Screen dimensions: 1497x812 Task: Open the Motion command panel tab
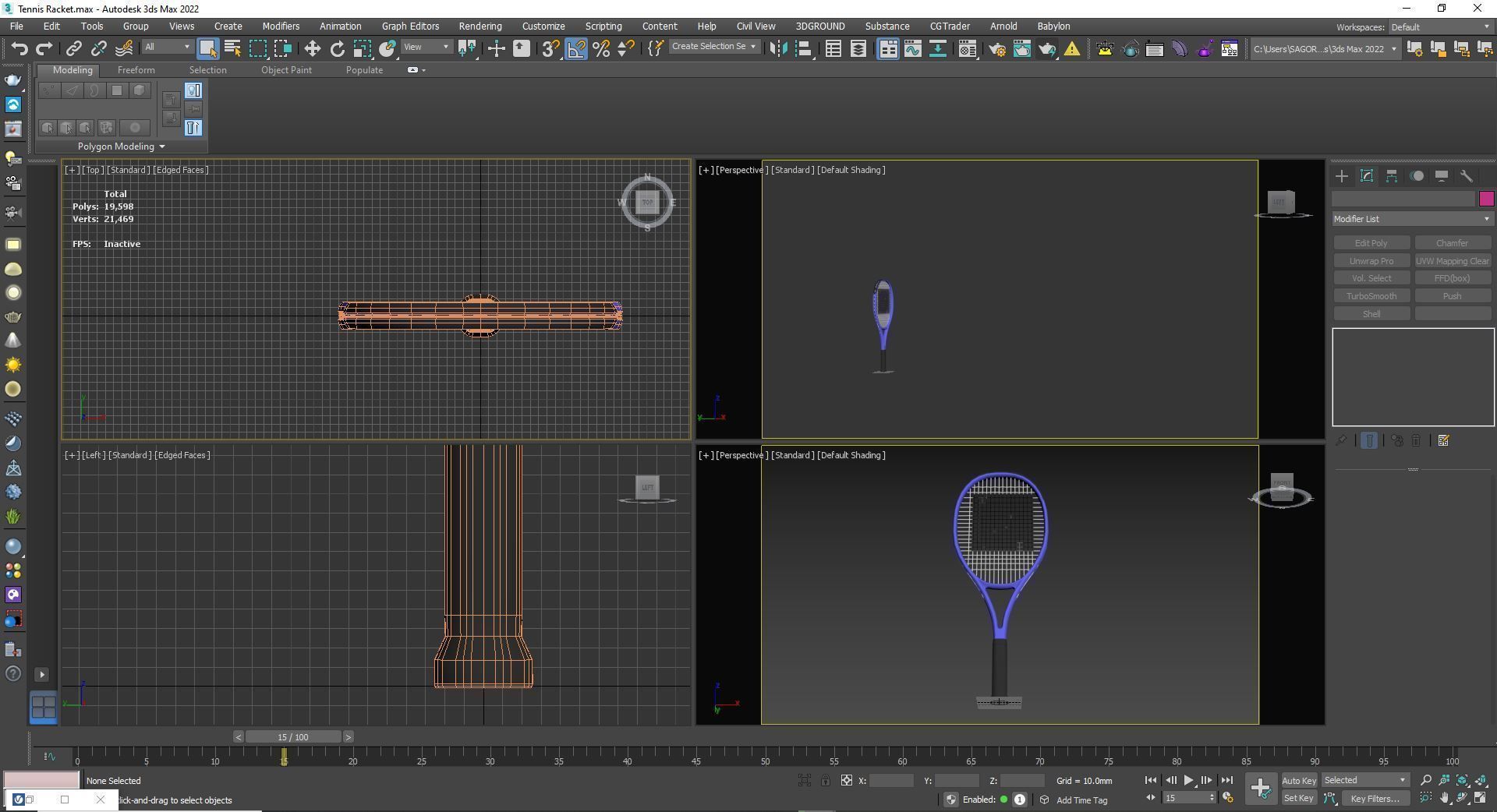tap(1417, 176)
